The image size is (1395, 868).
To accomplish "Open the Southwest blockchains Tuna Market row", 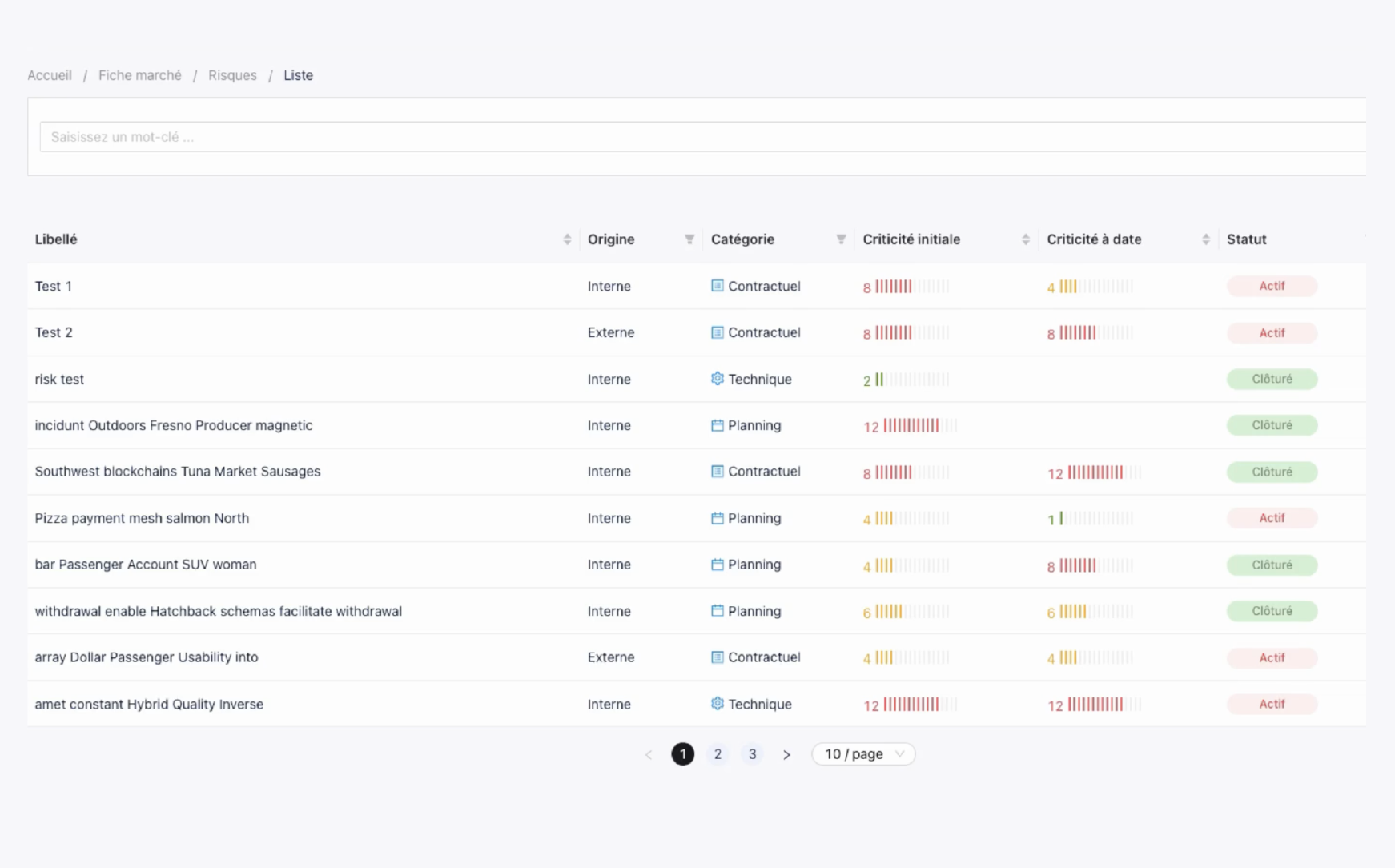I will coord(178,472).
